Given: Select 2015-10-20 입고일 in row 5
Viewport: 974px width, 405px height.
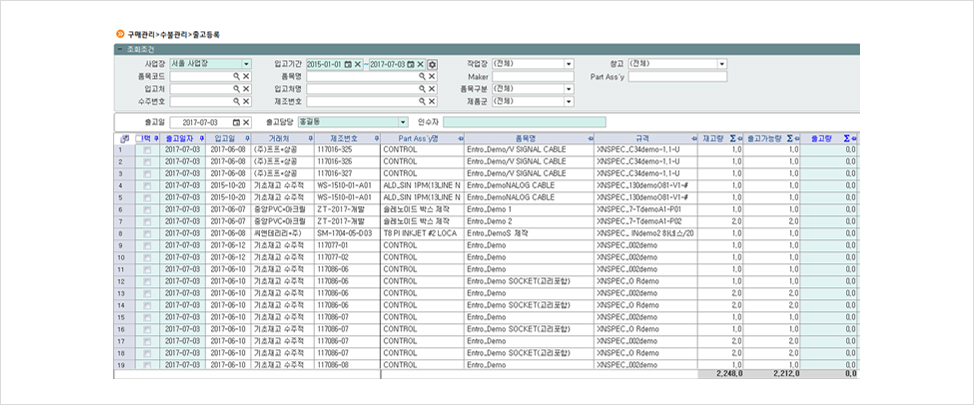Looking at the screenshot, I should 228,198.
